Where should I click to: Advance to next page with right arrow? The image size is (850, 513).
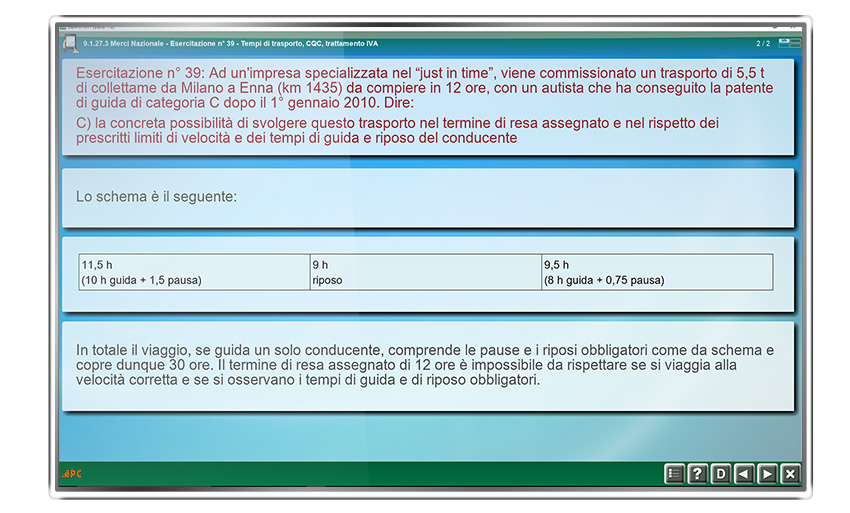(767, 474)
